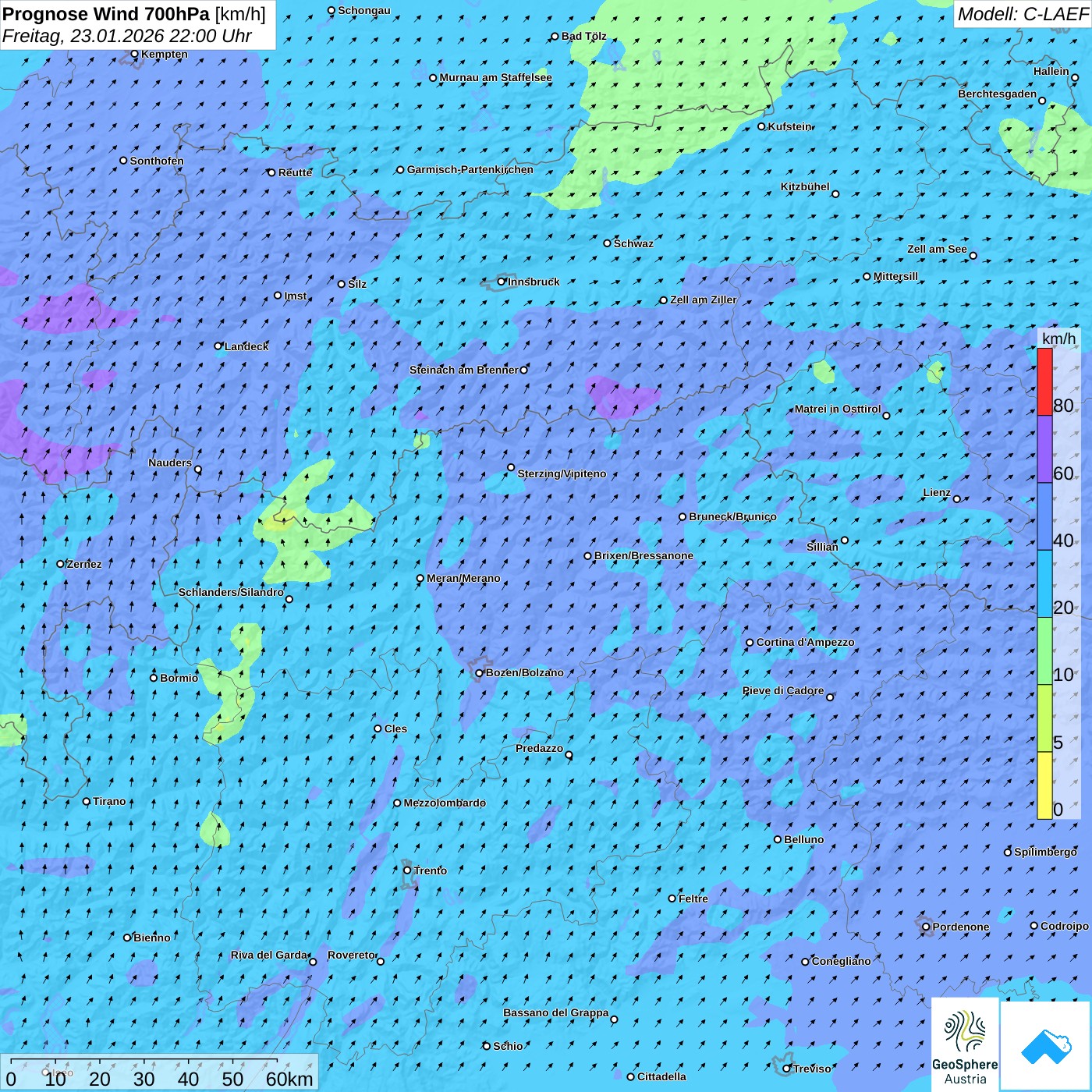Click the 'Bormio' label
Viewport: 1092px width, 1092px height.
coord(179,678)
